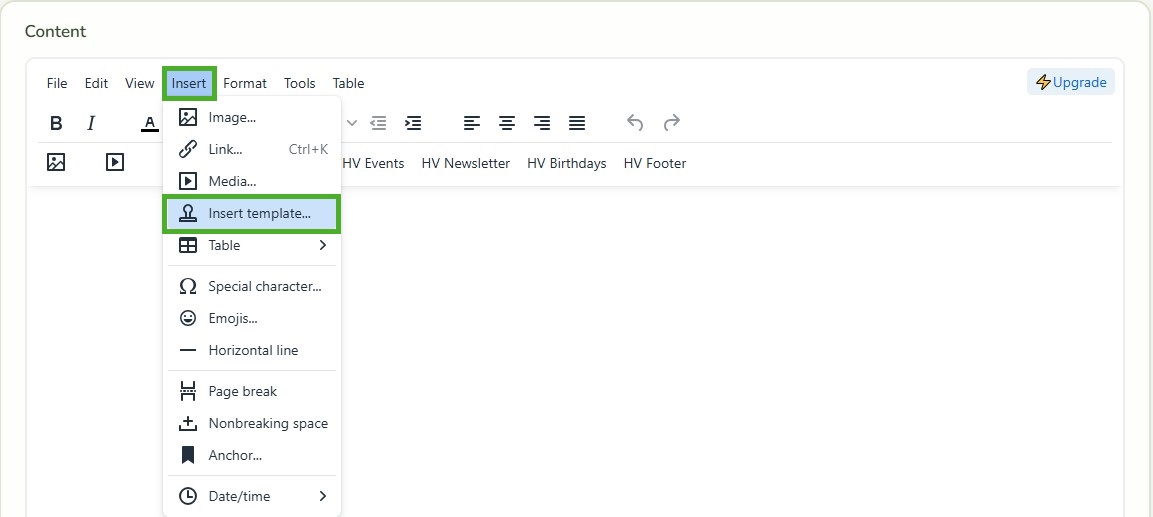This screenshot has height=517, width=1153.
Task: Insert a Nonbreaking space
Action: point(251,424)
